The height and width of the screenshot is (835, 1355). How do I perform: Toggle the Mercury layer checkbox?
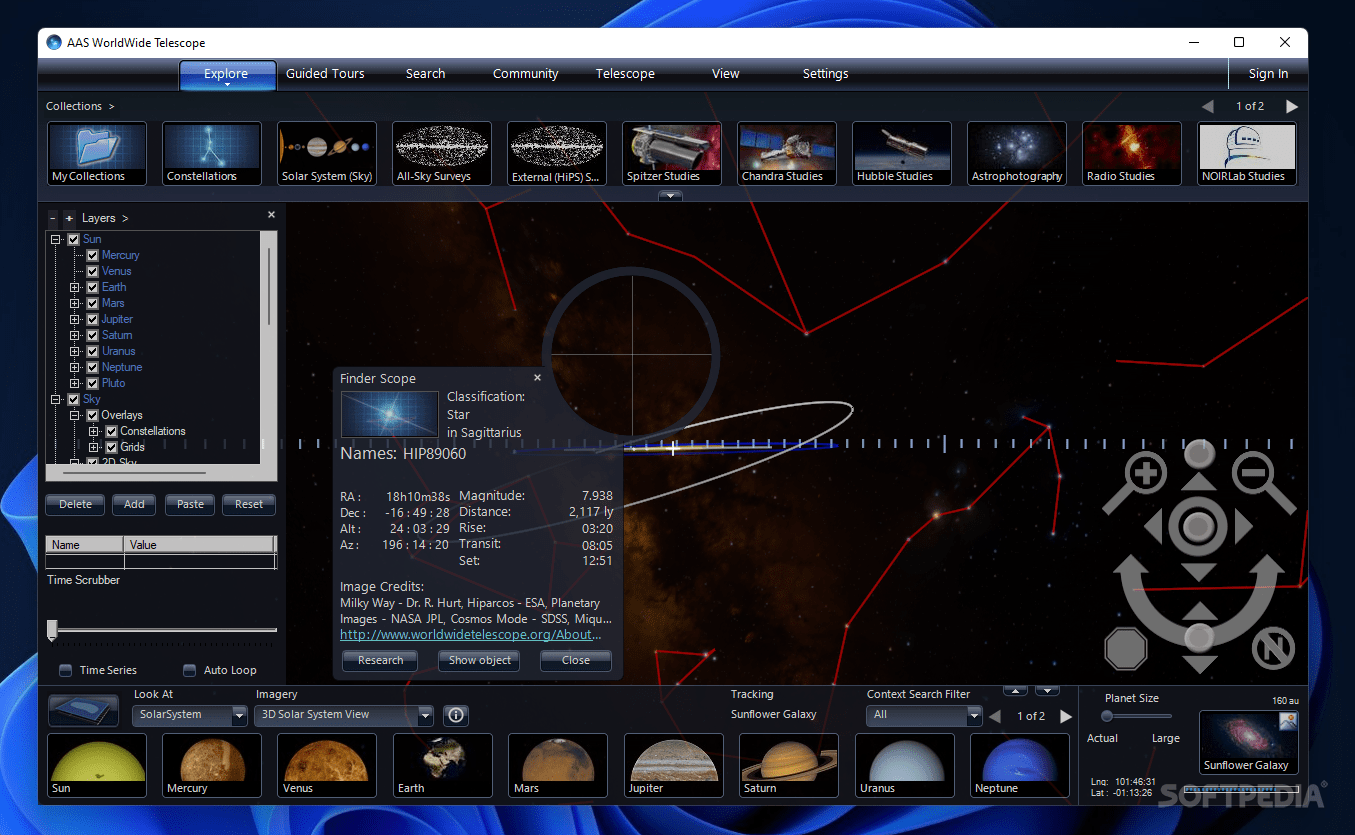pyautogui.click(x=93, y=255)
